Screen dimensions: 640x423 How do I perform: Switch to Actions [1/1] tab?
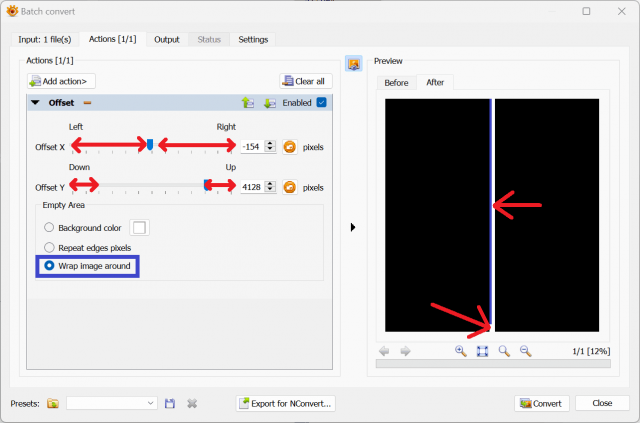coord(112,39)
